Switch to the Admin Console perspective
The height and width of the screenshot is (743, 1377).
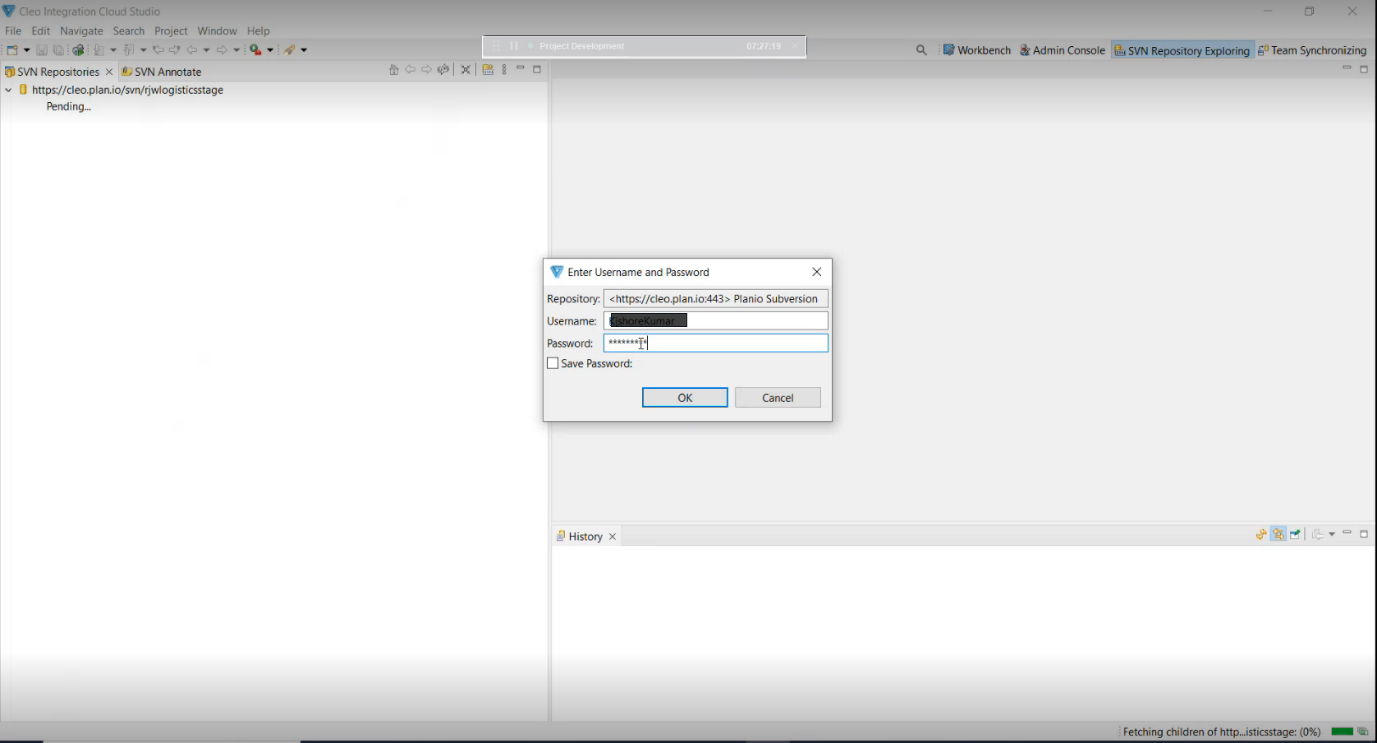tap(1062, 50)
